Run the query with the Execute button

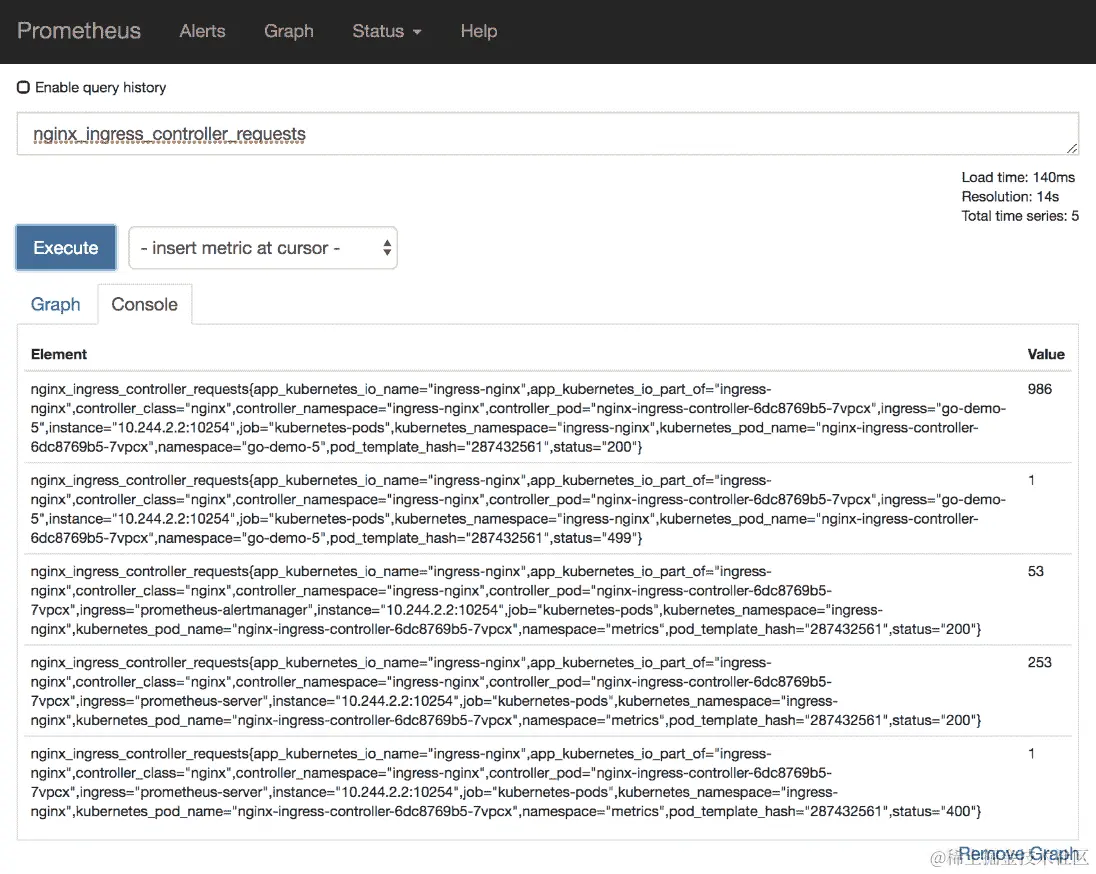click(x=66, y=248)
